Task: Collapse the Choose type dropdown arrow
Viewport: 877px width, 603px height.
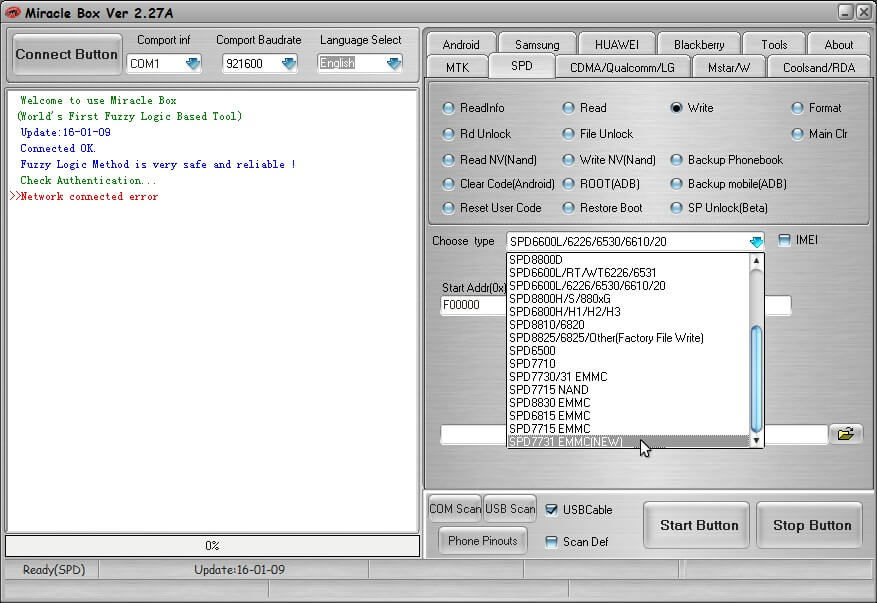Action: 756,242
